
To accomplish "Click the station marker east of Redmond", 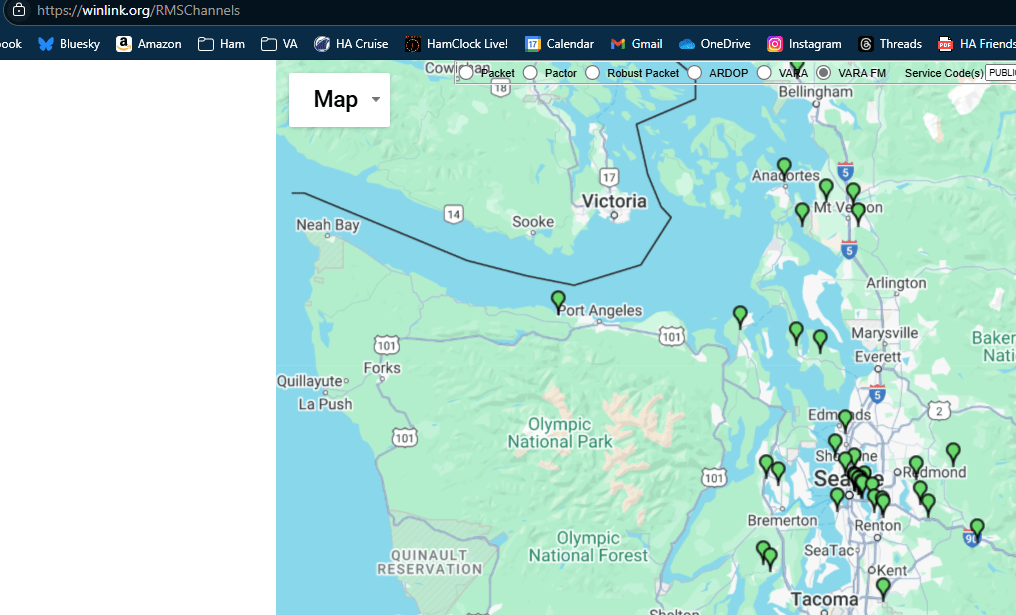I will pyautogui.click(x=953, y=452).
